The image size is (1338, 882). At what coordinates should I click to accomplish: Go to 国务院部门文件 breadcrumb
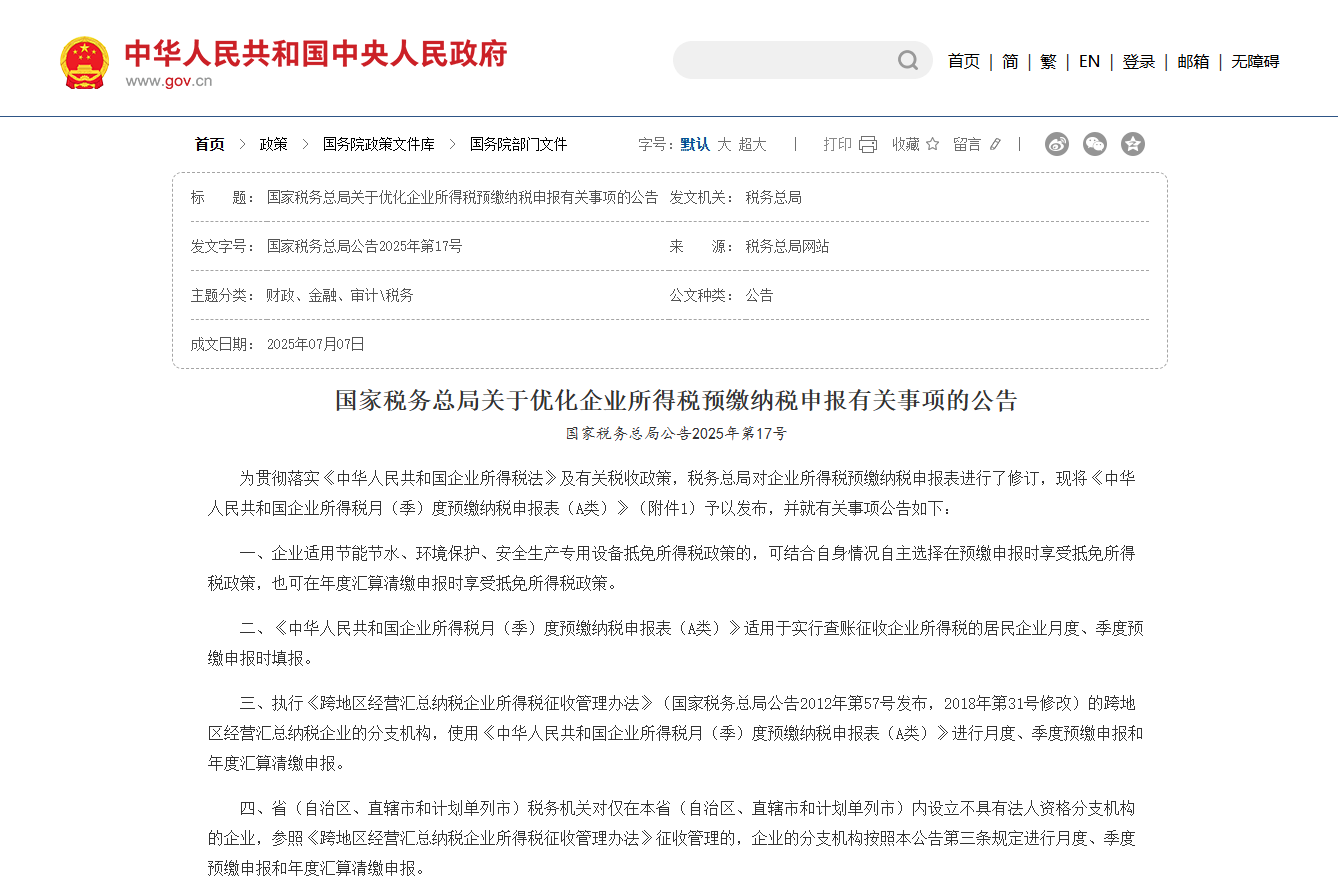tap(518, 145)
